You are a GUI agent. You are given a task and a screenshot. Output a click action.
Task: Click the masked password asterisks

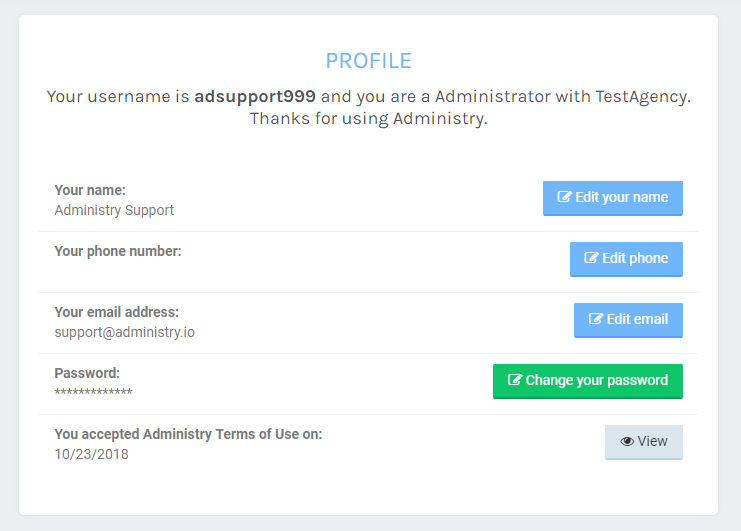[93, 393]
